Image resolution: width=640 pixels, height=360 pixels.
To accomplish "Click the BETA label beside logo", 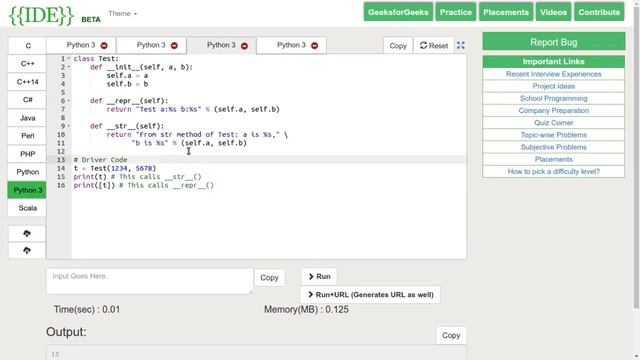I will click(91, 19).
